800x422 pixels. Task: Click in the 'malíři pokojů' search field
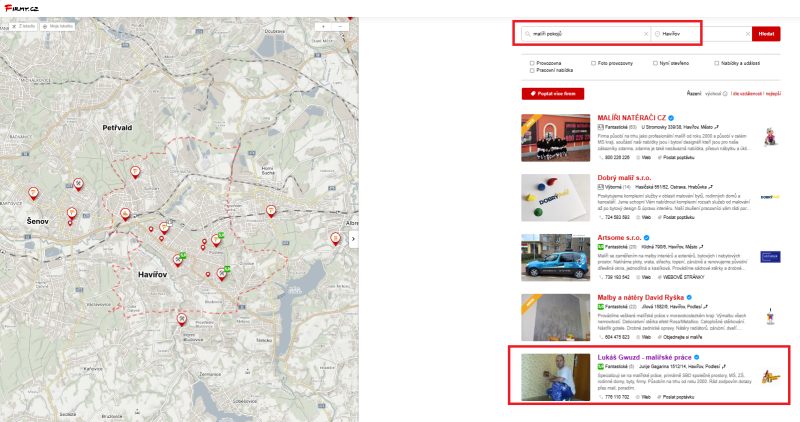[x=587, y=34]
